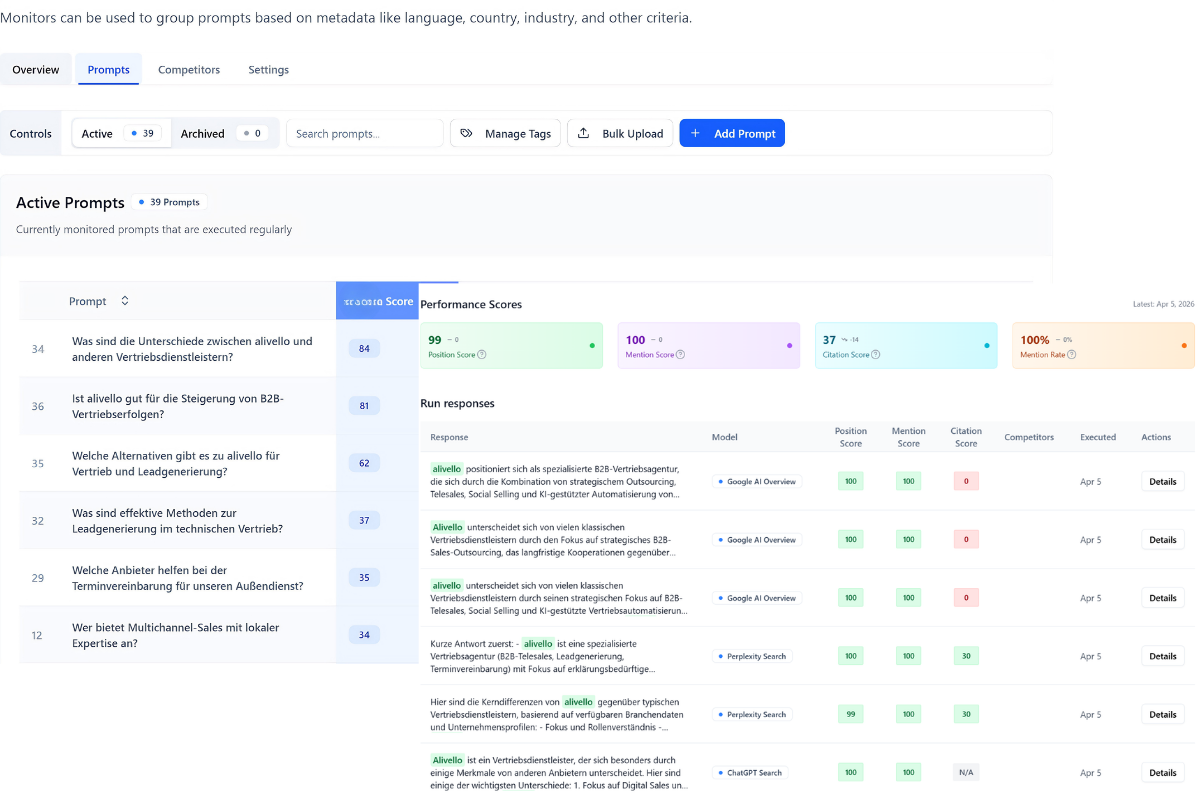This screenshot has width=1200, height=800.
Task: Click the Citation Score card showing 37
Action: click(905, 346)
